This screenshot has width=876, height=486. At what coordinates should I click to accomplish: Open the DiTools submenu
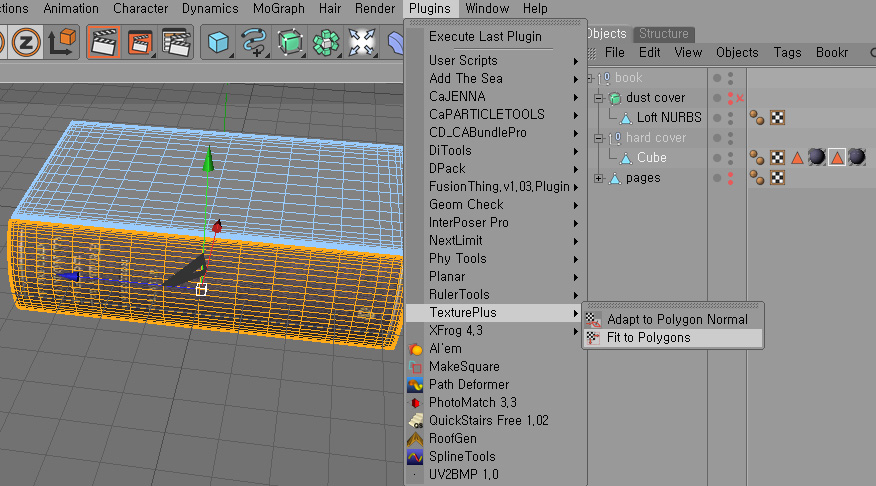tap(496, 151)
